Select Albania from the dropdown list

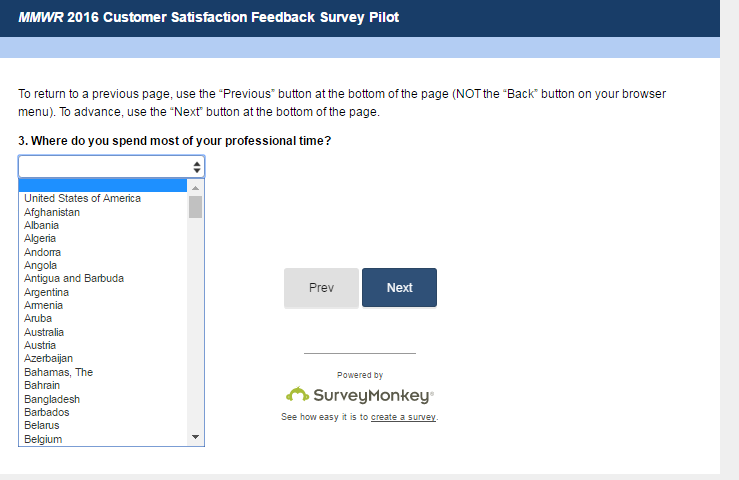click(42, 225)
